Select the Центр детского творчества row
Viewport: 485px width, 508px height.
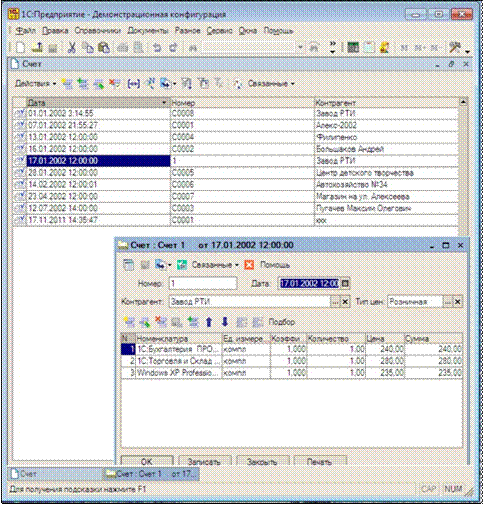coord(235,173)
